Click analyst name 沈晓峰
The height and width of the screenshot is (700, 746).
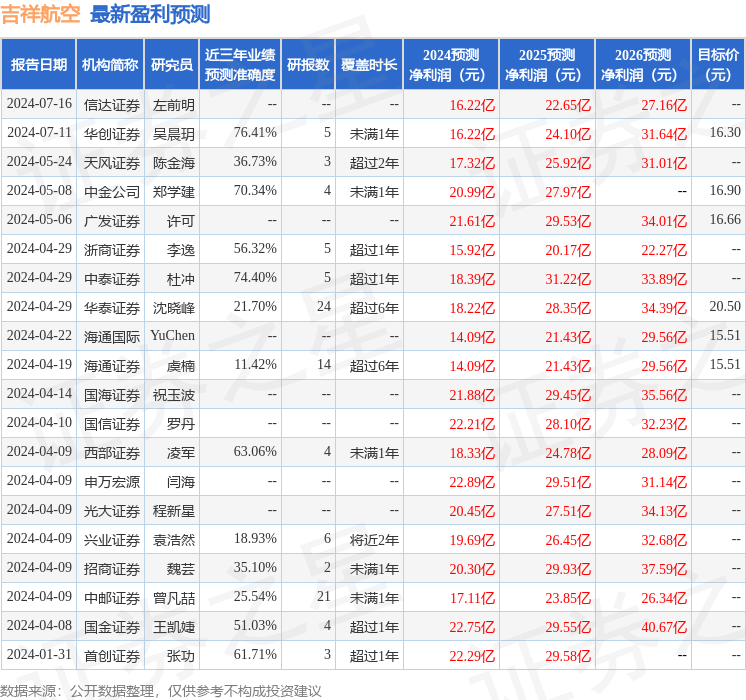pos(174,308)
